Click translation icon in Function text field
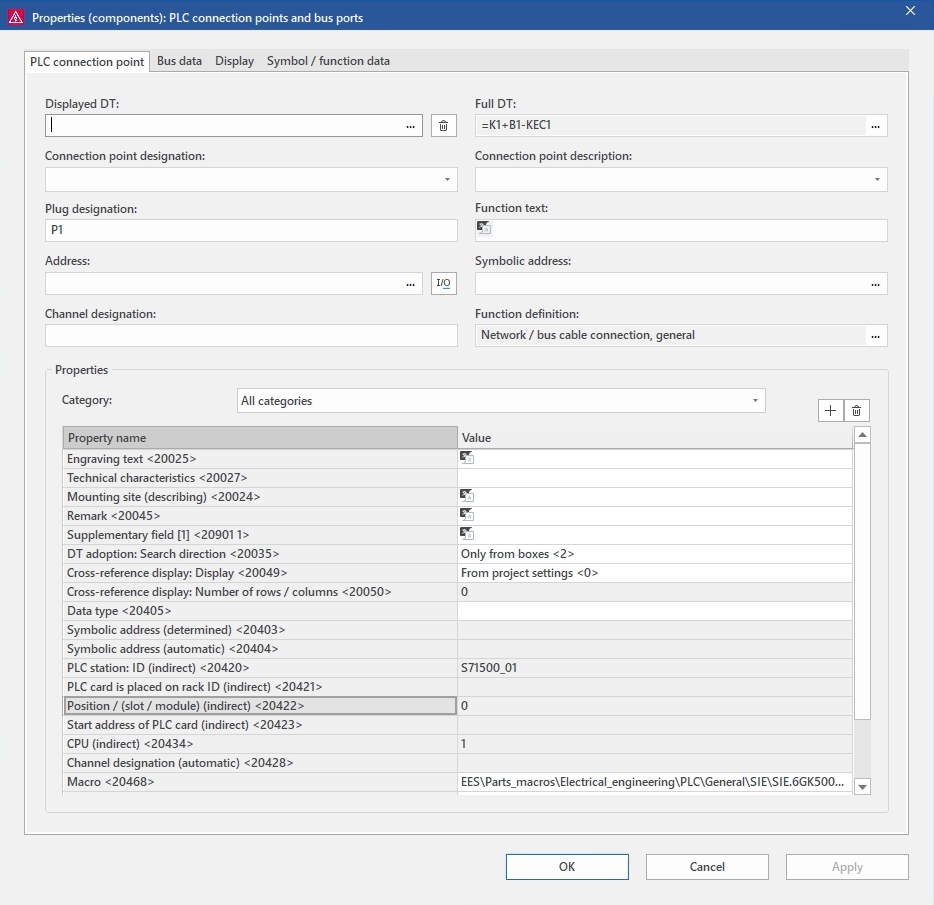 [x=484, y=228]
